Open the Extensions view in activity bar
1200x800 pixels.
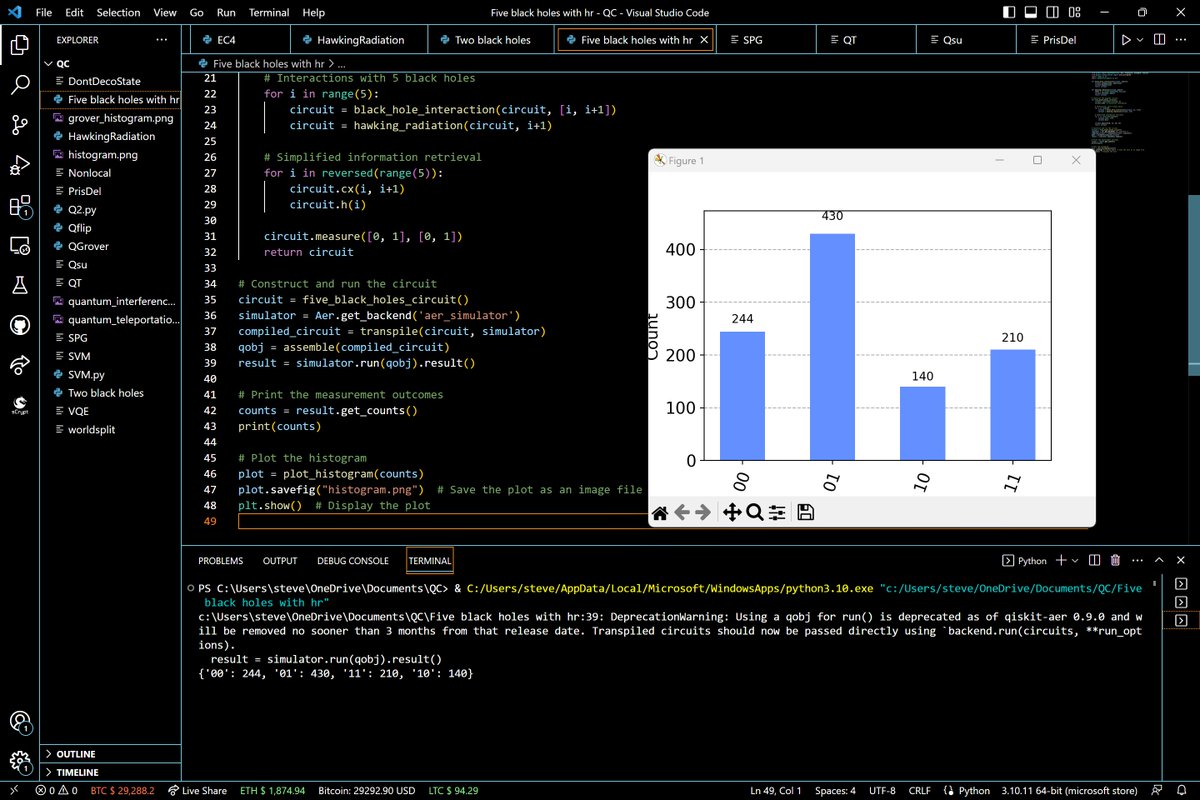20,206
